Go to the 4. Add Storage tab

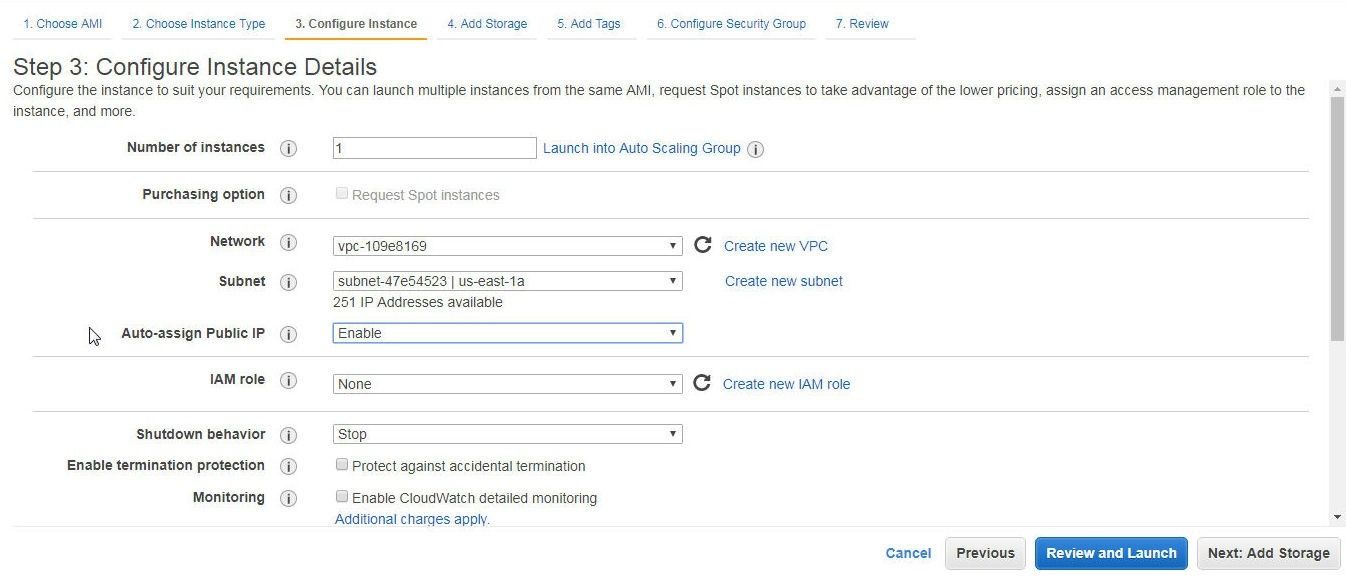pyautogui.click(x=487, y=24)
